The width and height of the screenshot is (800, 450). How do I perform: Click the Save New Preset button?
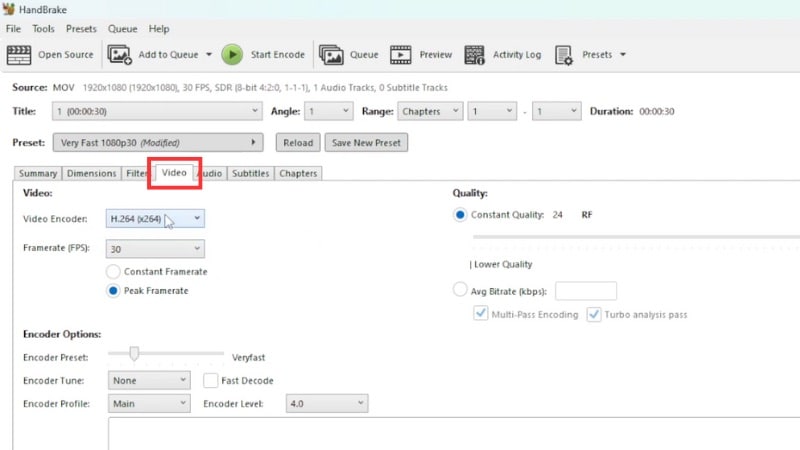[x=366, y=143]
